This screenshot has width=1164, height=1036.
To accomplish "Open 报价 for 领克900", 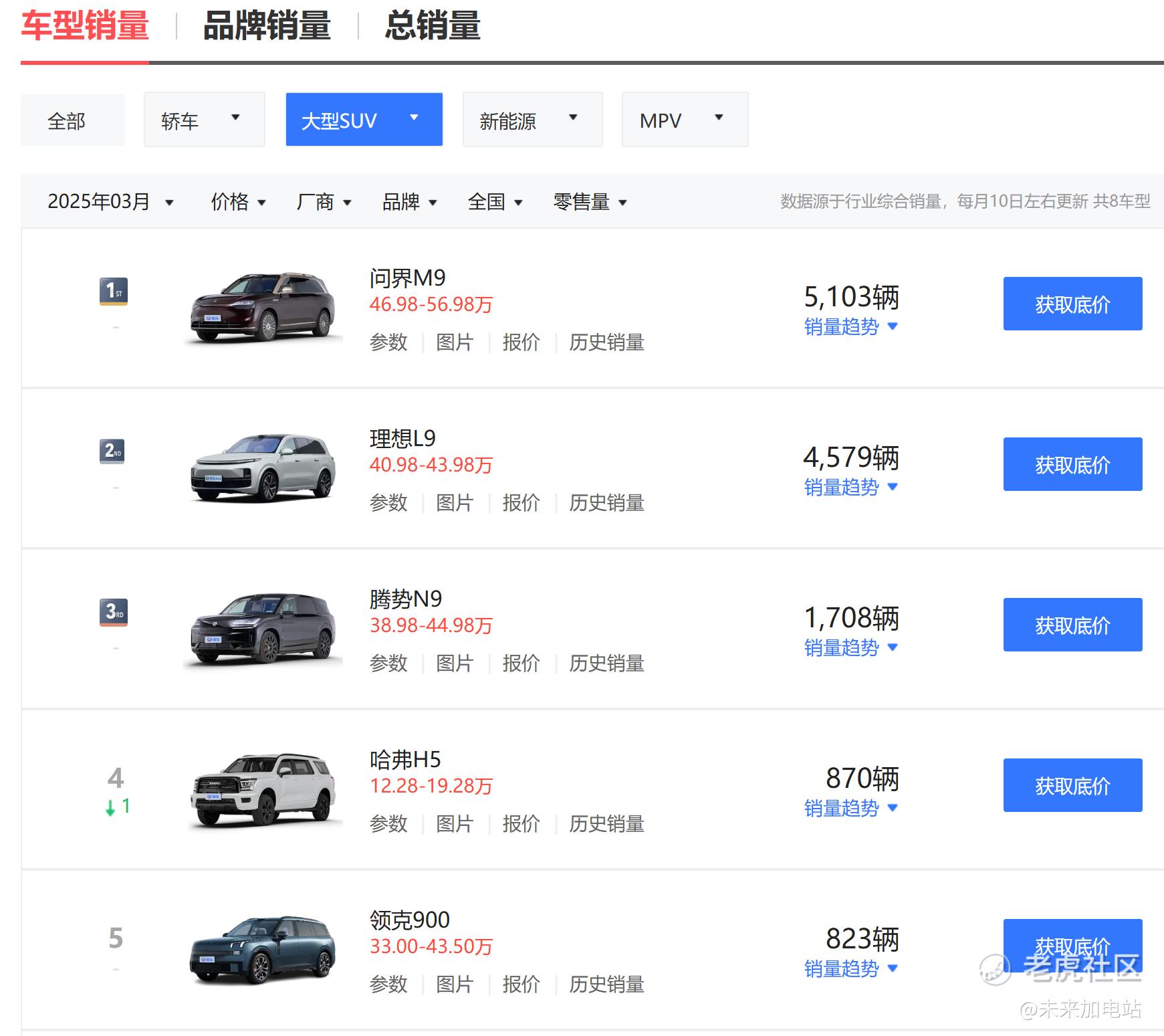I will point(521,985).
